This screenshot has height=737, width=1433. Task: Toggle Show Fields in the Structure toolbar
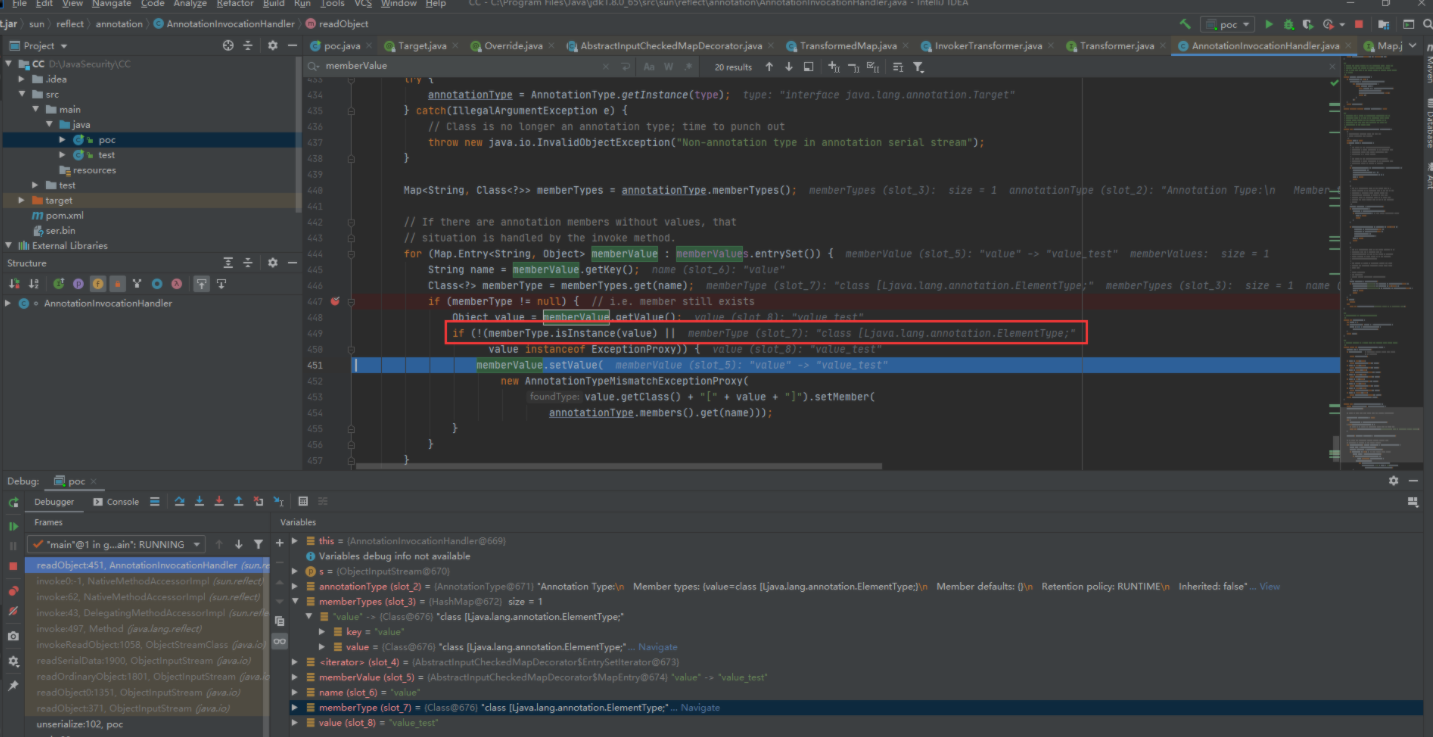click(x=98, y=284)
